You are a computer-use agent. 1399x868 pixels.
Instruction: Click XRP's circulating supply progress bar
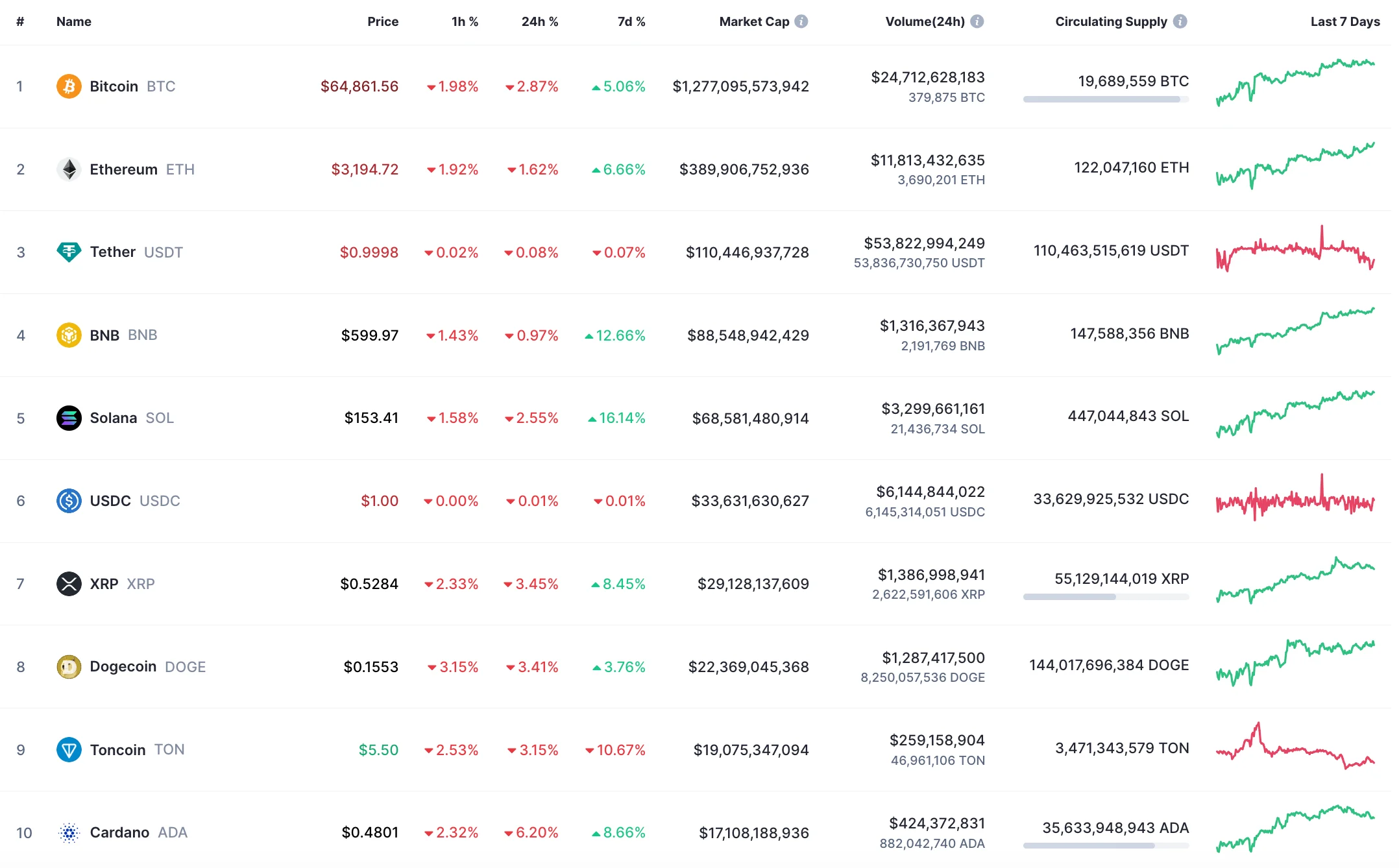click(1106, 597)
